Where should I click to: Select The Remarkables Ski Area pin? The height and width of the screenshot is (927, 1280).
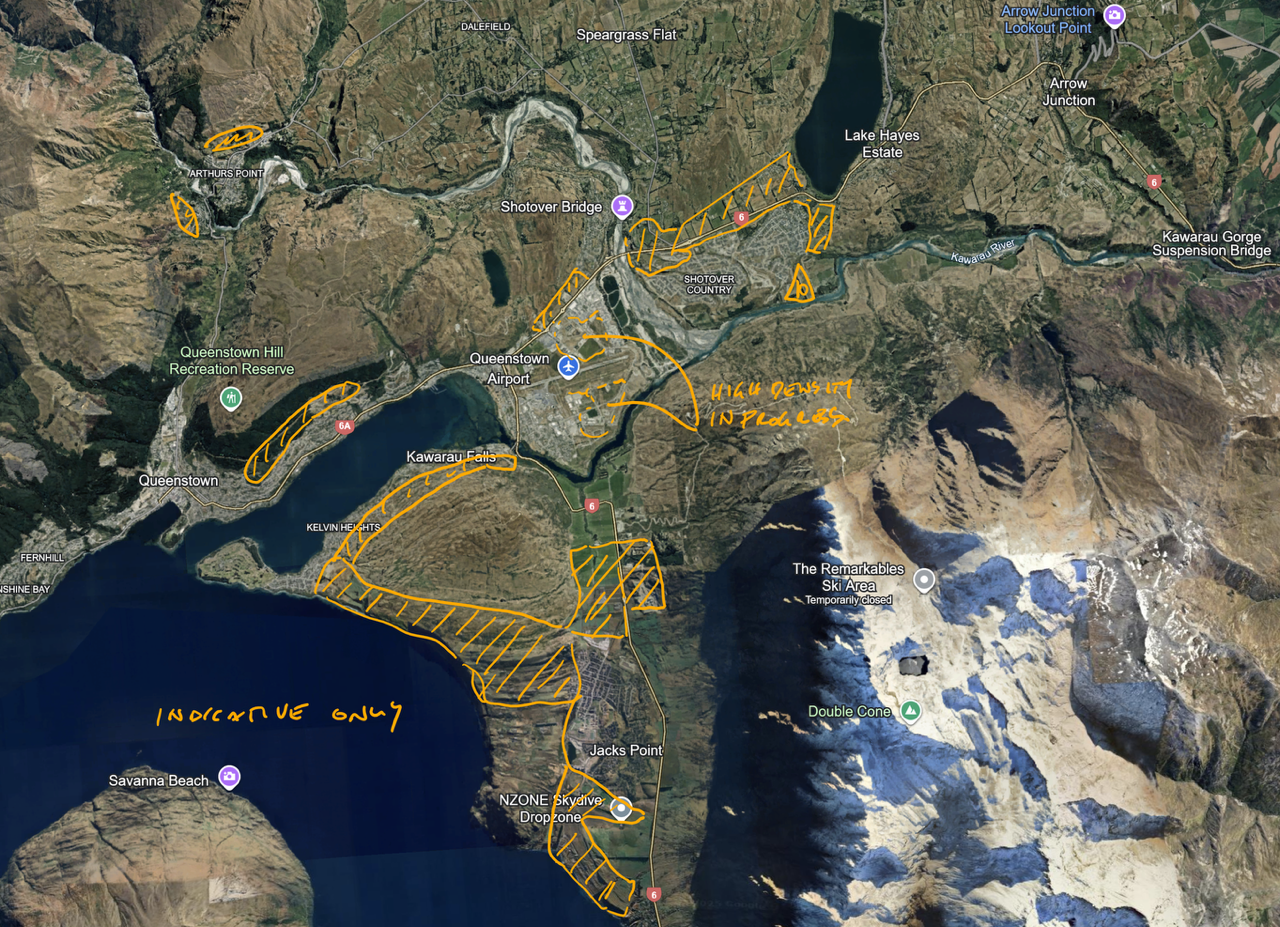[925, 579]
